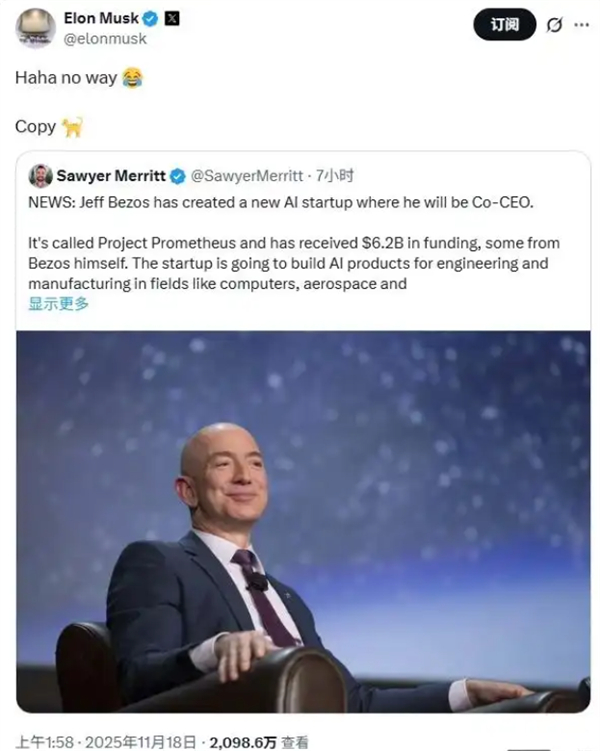
Task: Click the cat emoji after "Copy"
Action: 72,127
